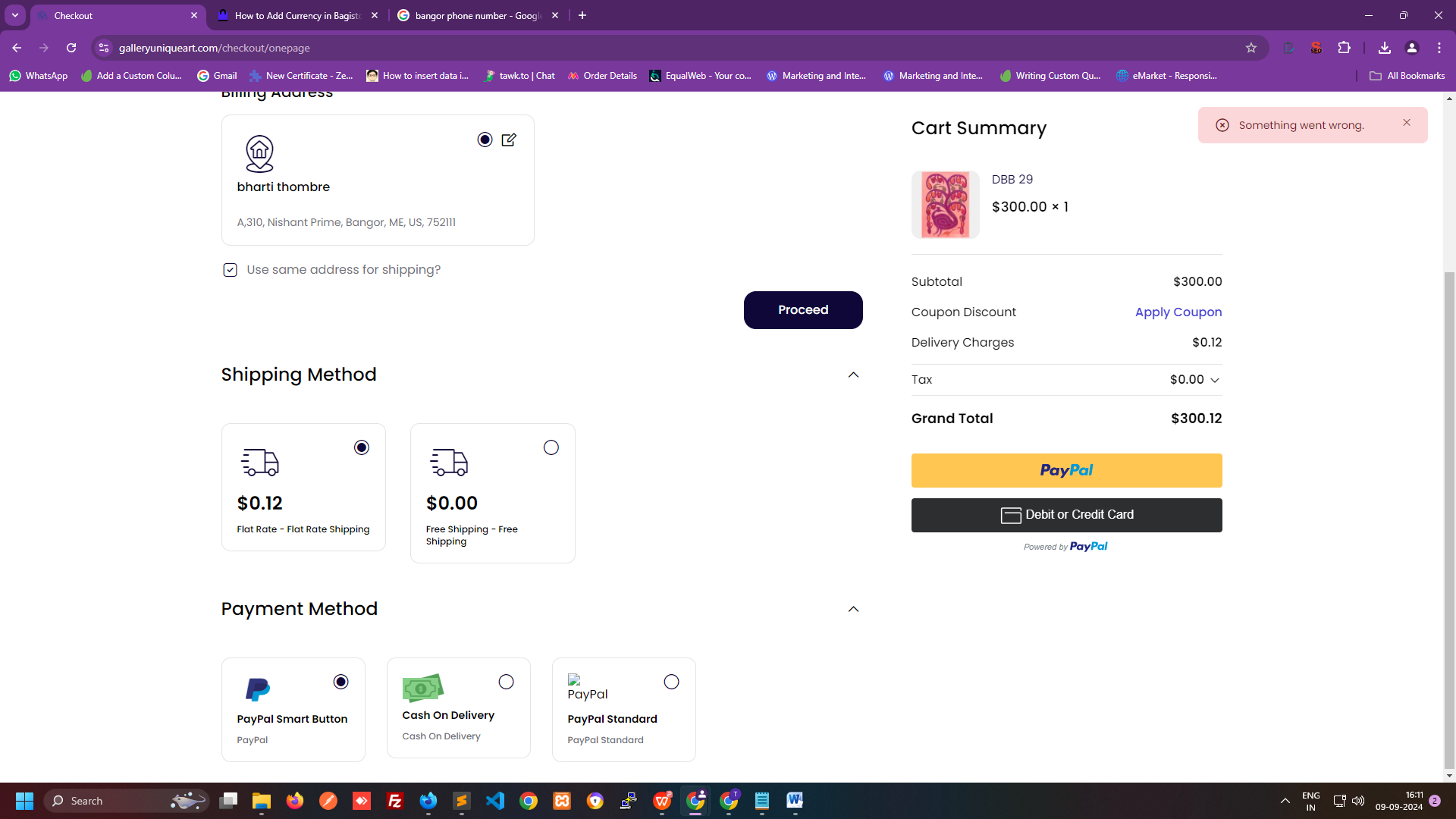Open the WhatsApp bookmark

click(38, 76)
